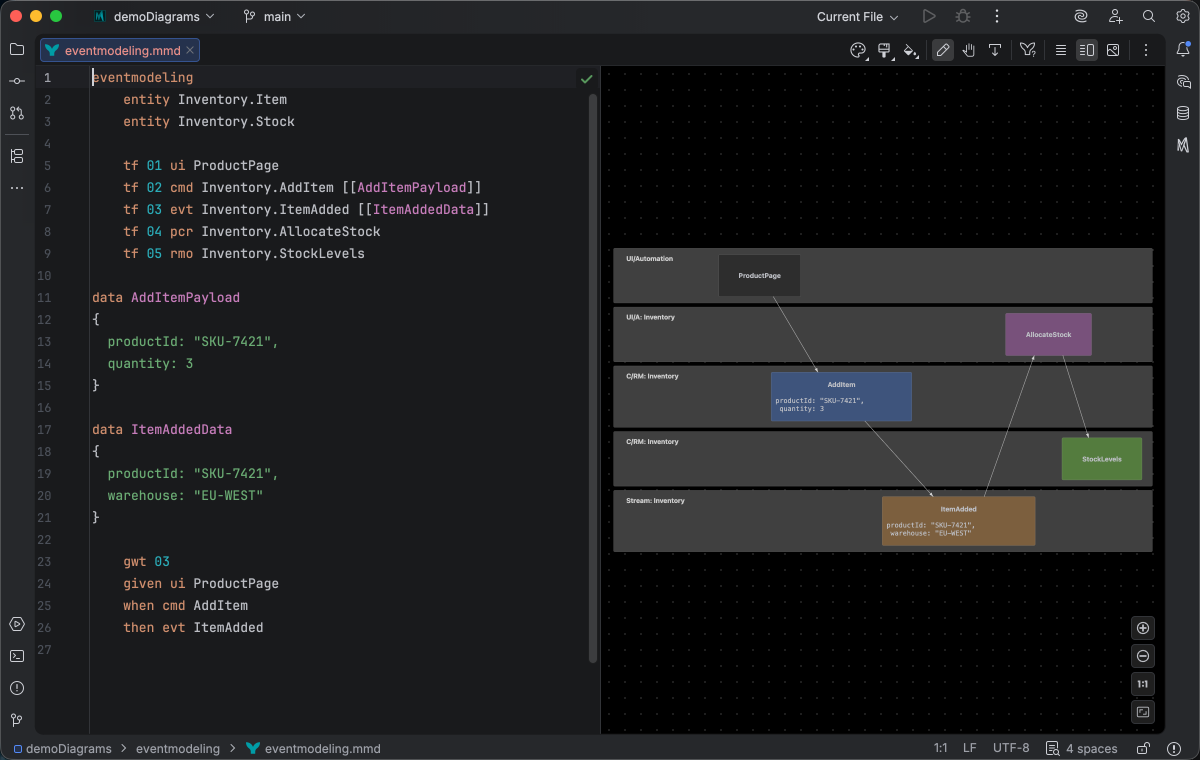Screen dimensions: 1200x760
Task: Open the AI Assistant swirl icon in title bar
Action: tap(1081, 17)
